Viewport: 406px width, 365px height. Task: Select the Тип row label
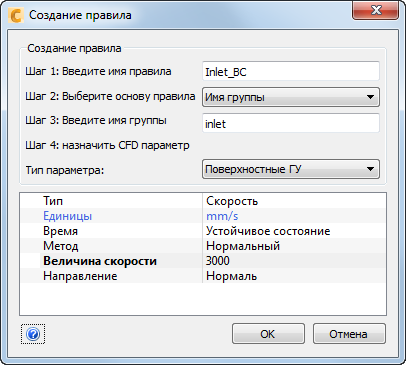pyautogui.click(x=53, y=201)
